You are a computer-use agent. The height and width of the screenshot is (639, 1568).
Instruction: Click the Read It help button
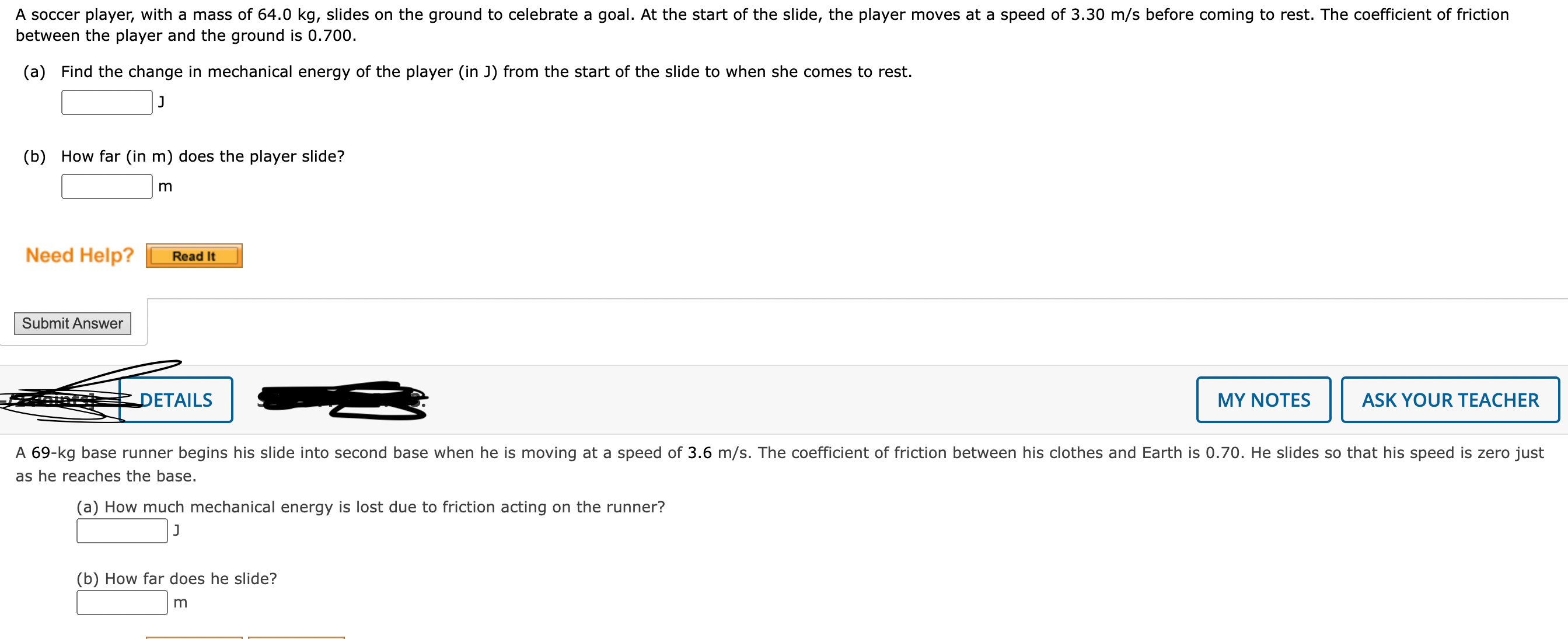[194, 256]
